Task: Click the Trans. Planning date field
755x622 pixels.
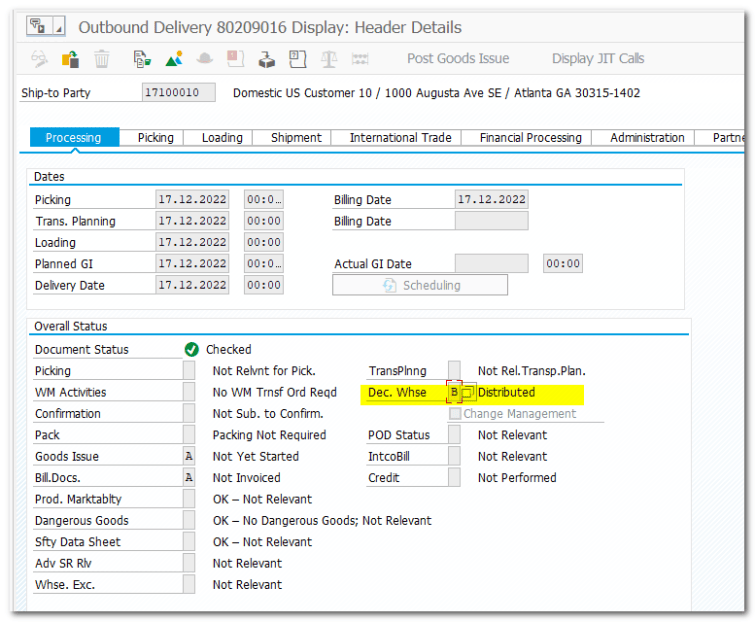Action: click(192, 221)
